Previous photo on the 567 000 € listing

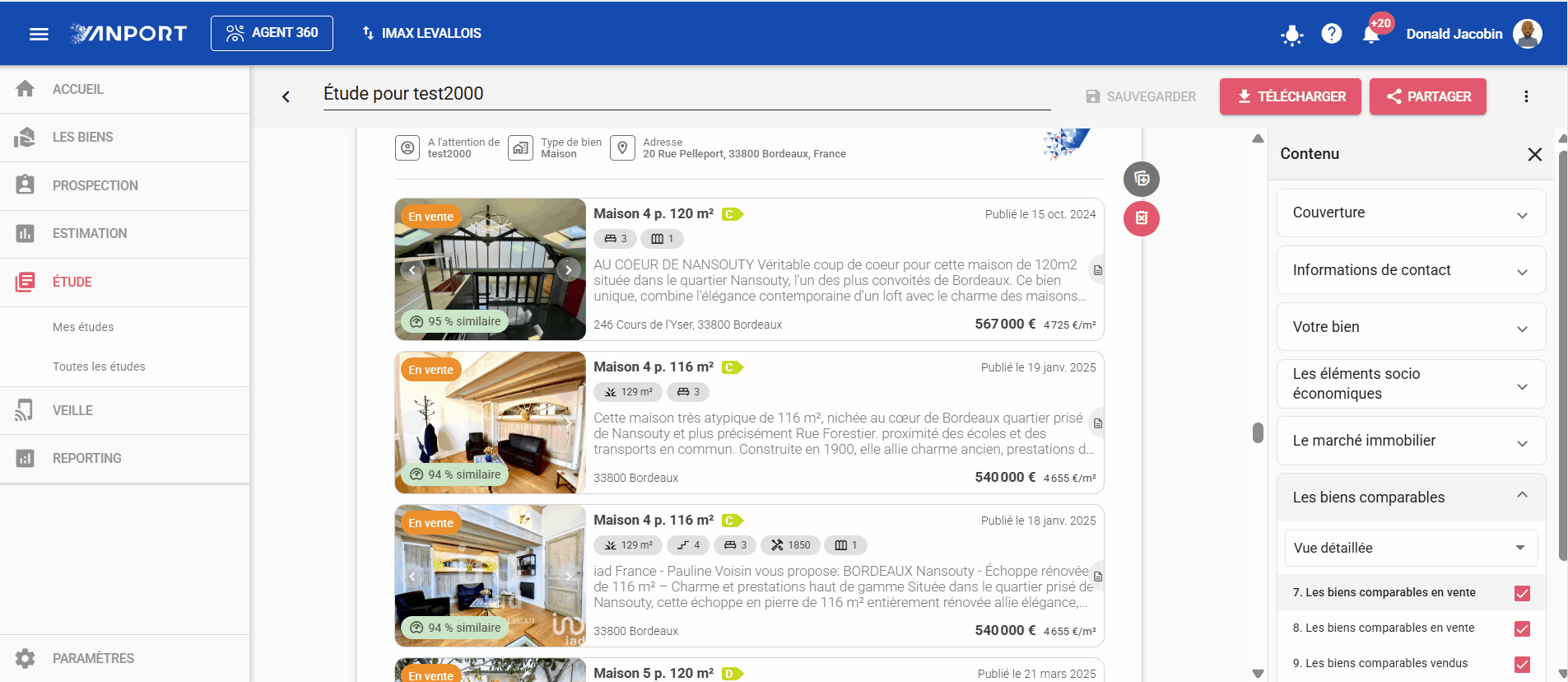(x=412, y=269)
